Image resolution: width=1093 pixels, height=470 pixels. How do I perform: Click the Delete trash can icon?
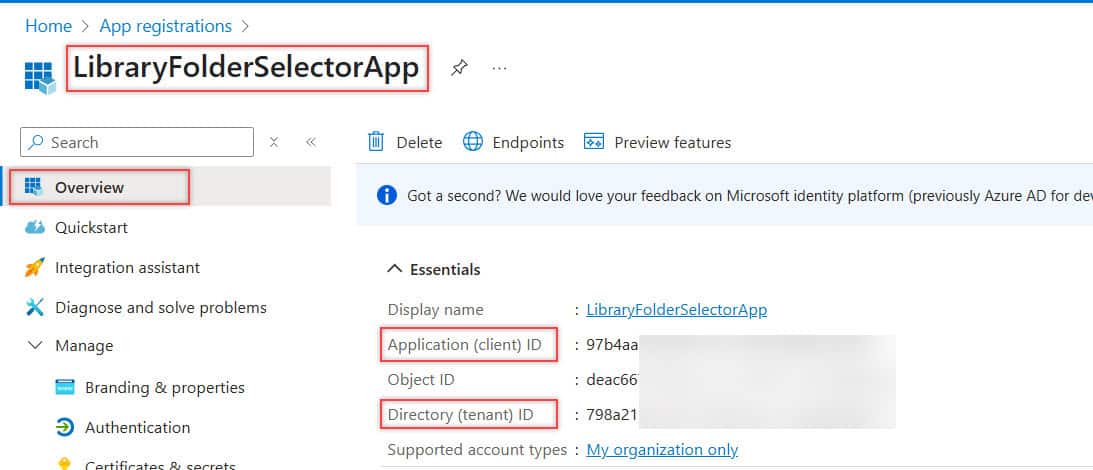coord(376,142)
